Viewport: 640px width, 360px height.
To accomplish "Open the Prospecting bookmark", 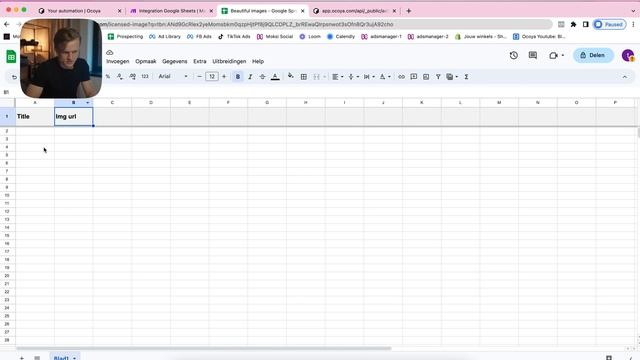I will (x=125, y=36).
